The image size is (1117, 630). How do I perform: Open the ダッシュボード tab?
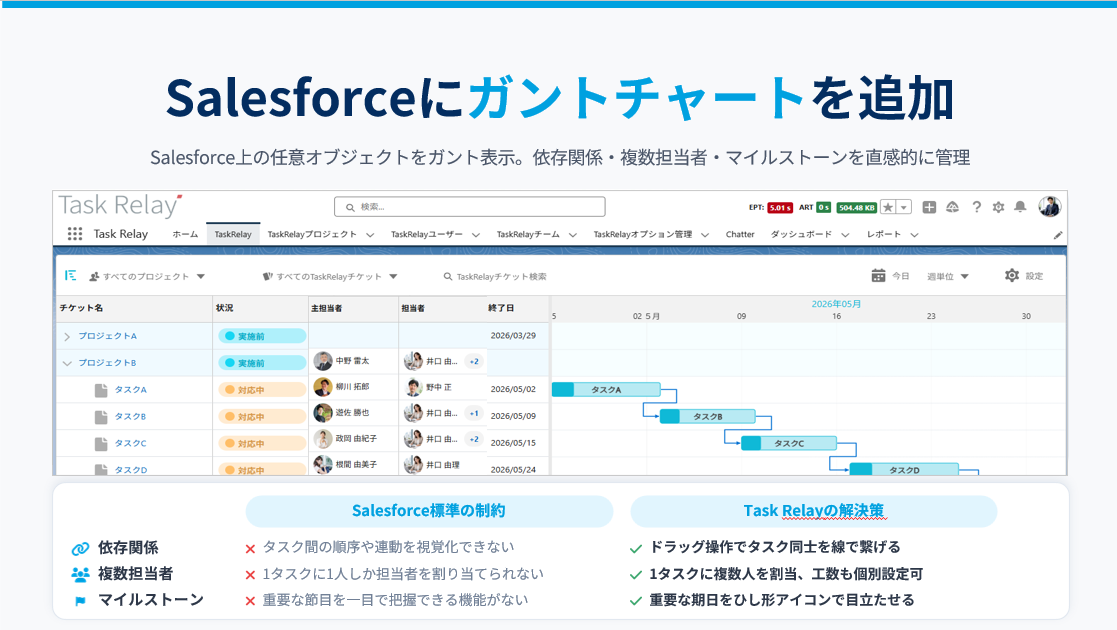pos(801,234)
